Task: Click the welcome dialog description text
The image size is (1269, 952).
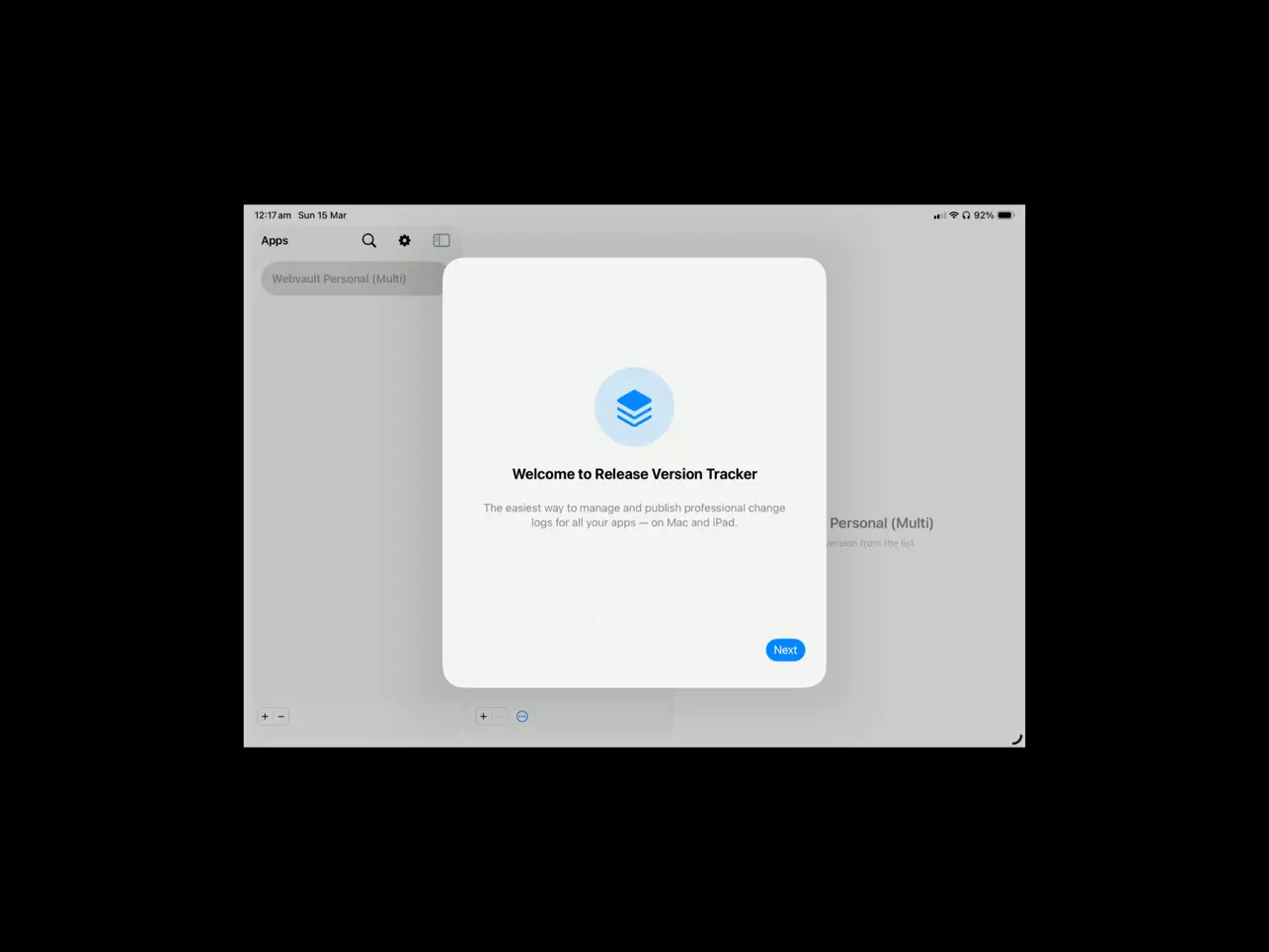Action: (634, 515)
